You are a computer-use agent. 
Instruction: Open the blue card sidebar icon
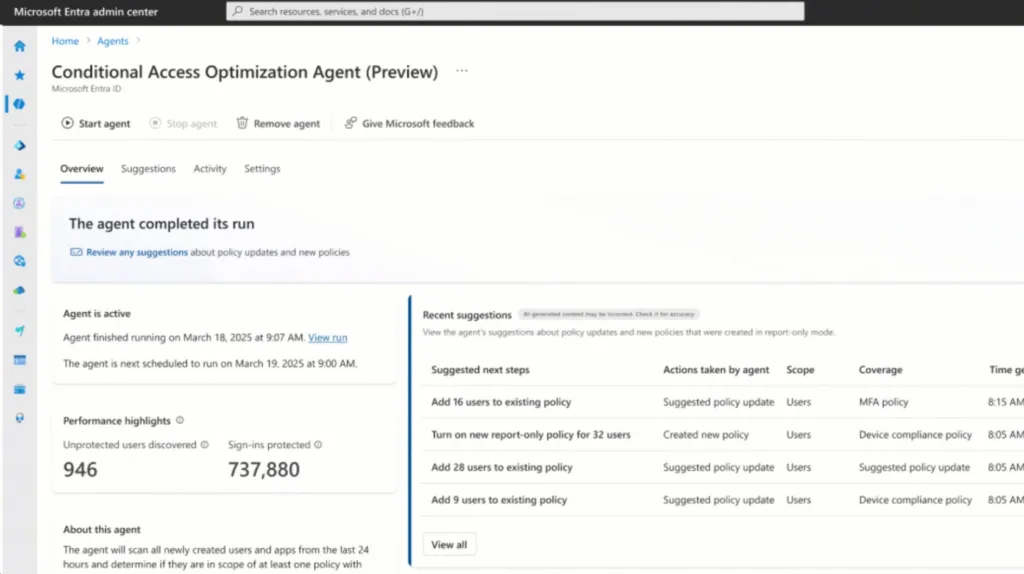click(20, 389)
